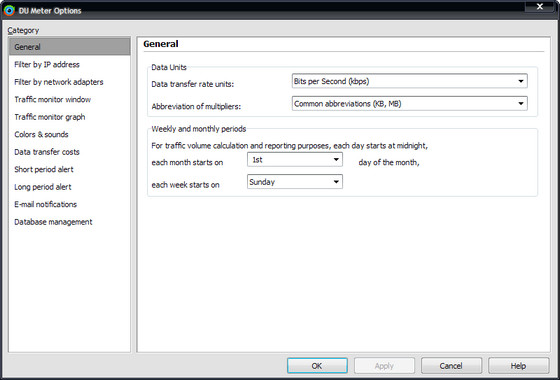Image resolution: width=560 pixels, height=380 pixels.
Task: Select Short period alert category
Action: (70, 169)
